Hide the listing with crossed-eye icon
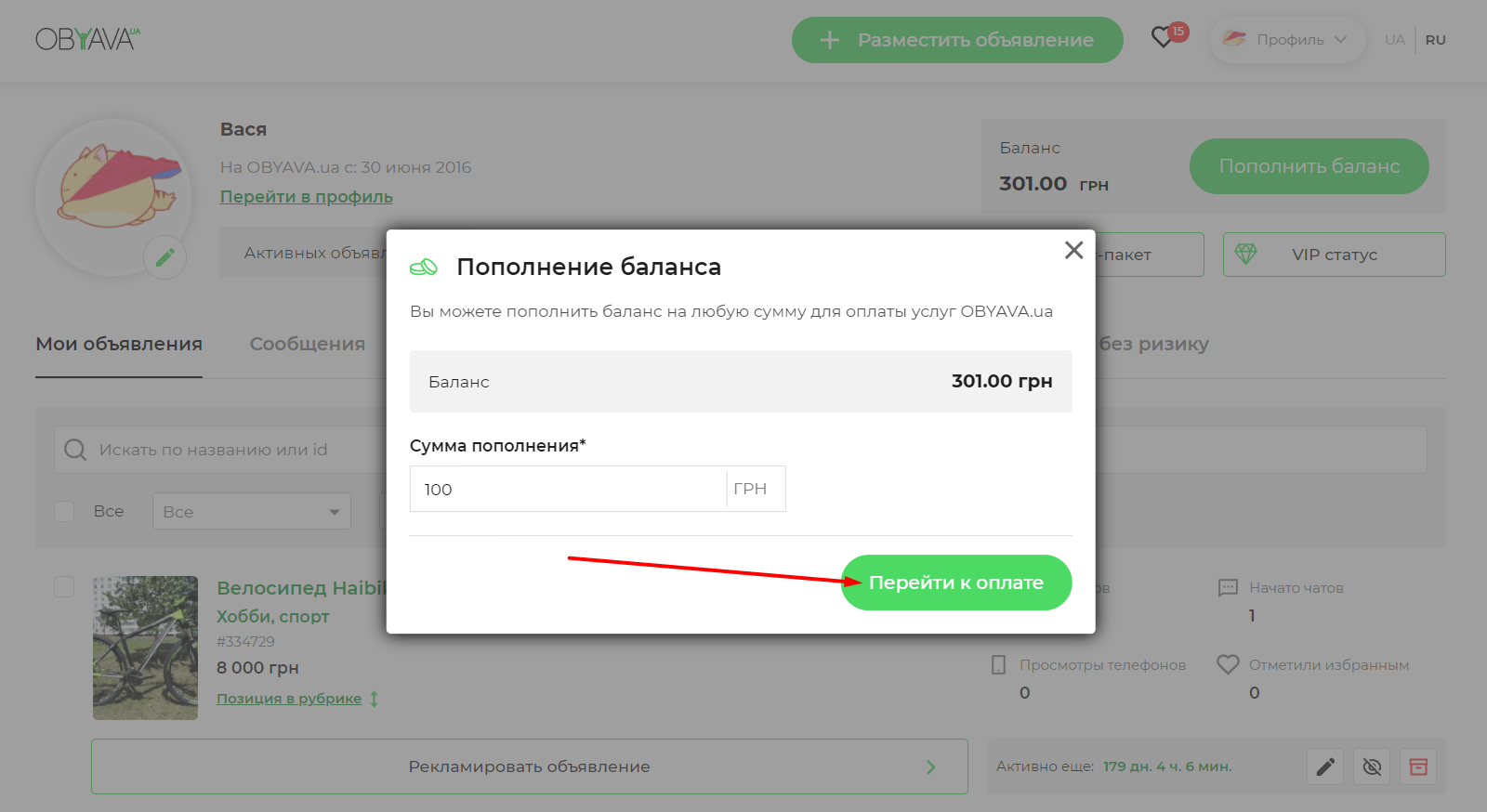 coord(1372,766)
